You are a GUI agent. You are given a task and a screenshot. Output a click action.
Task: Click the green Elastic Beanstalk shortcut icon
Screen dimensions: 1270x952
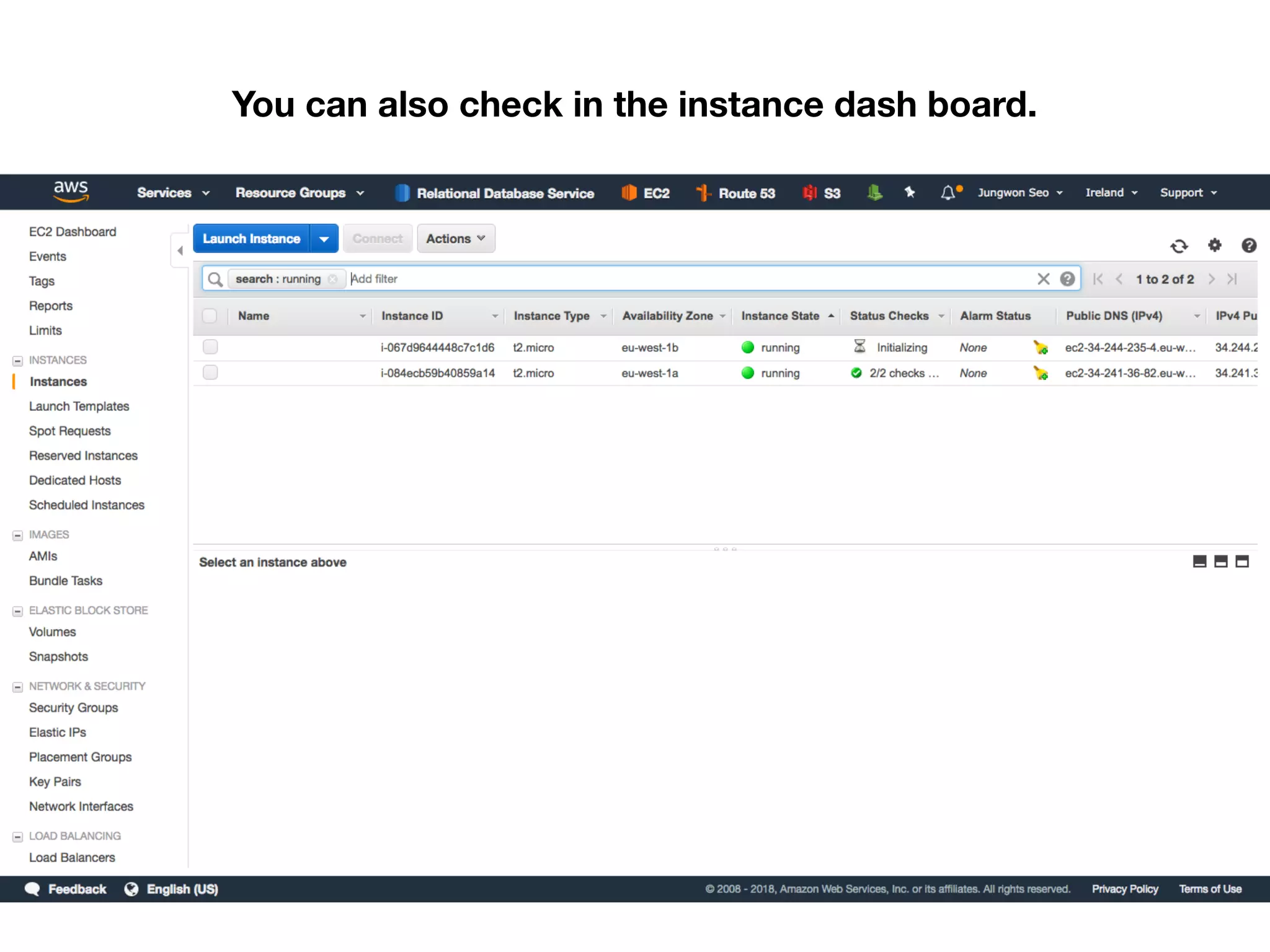click(x=874, y=193)
